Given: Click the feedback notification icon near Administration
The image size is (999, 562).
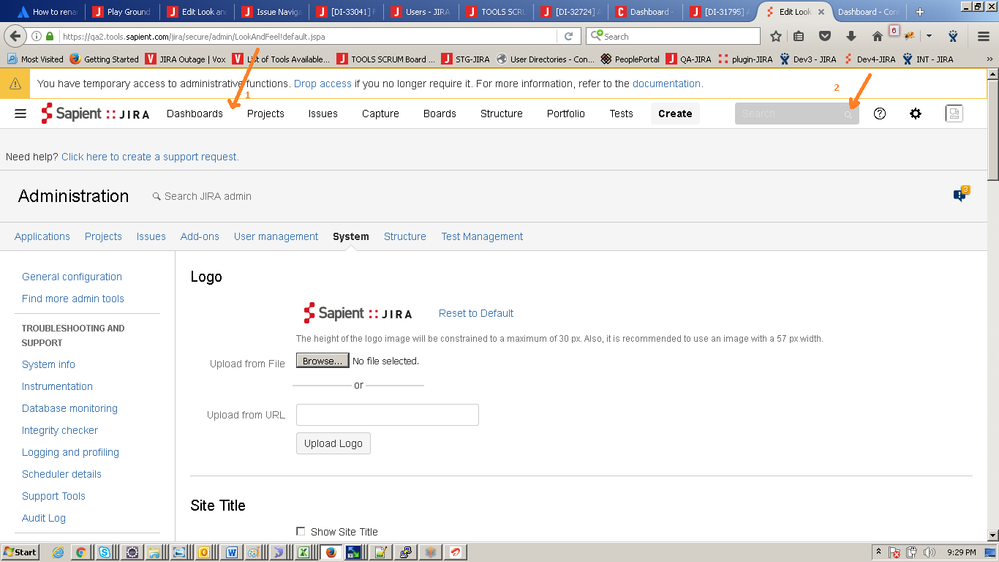Looking at the screenshot, I should (961, 194).
